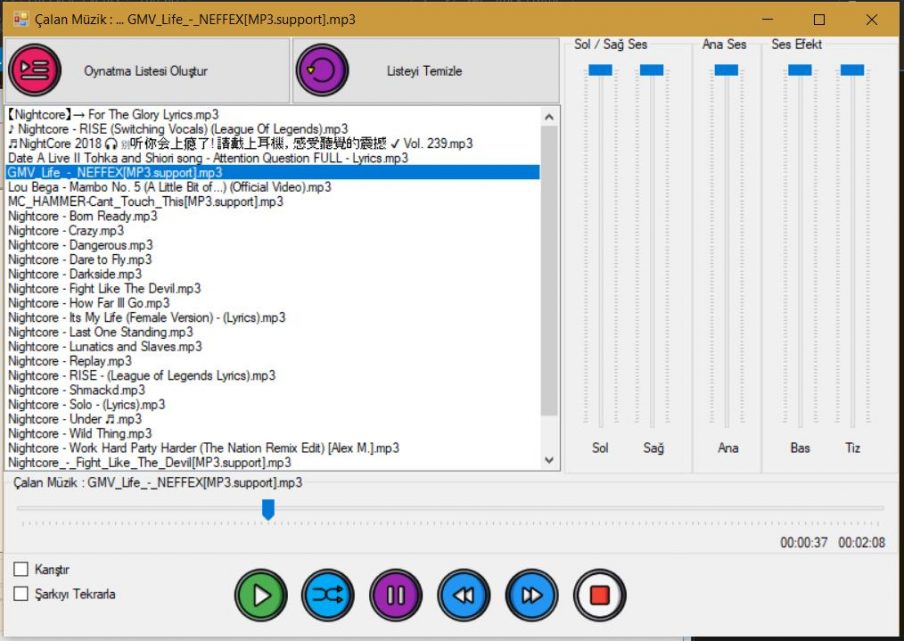Click the pink playlist creation icon
The width and height of the screenshot is (904, 641).
(35, 71)
